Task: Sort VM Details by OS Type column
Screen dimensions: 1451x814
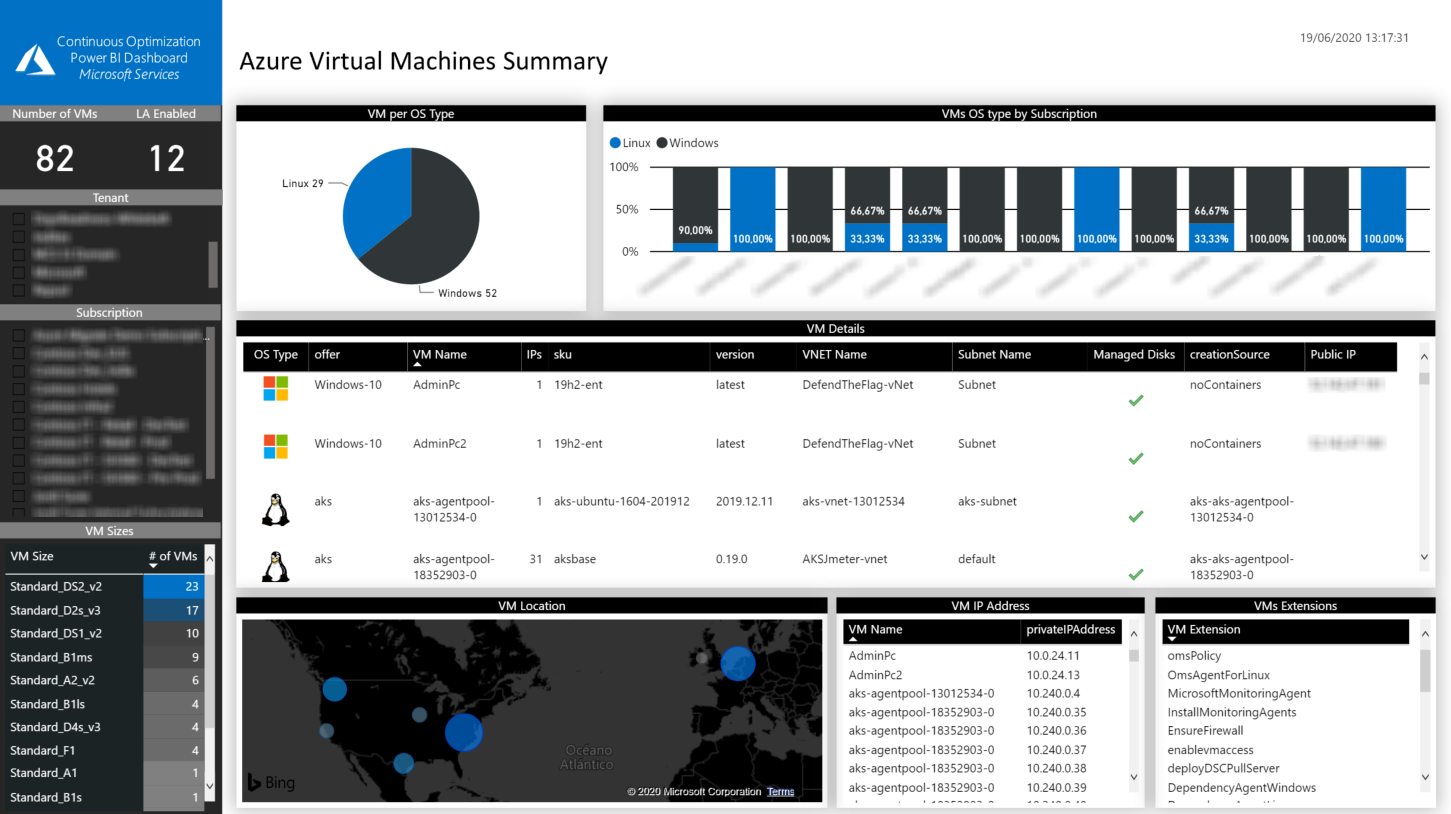Action: tap(276, 355)
